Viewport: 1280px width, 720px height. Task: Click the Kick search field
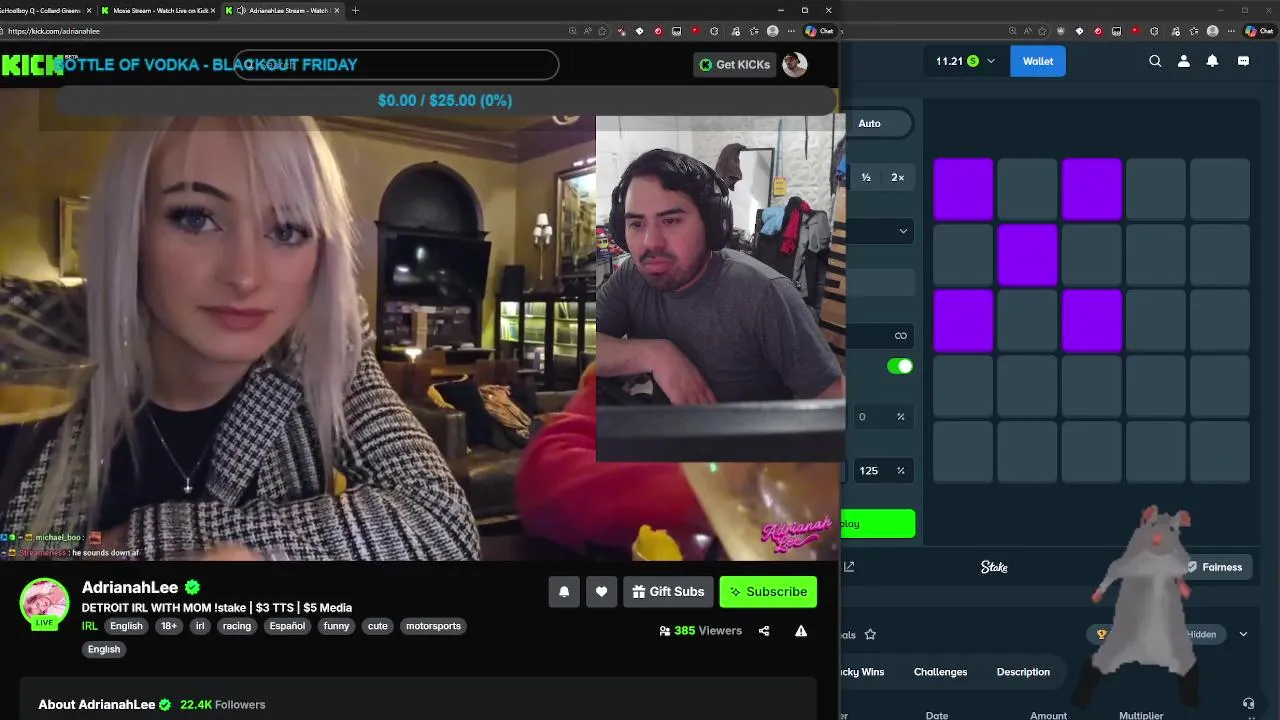pos(396,65)
